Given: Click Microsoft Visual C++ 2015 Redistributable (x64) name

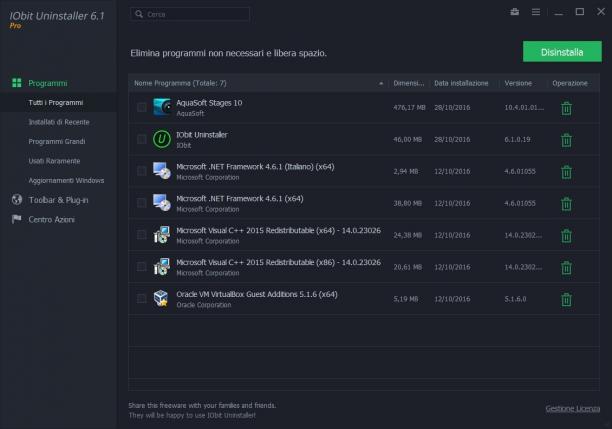Looking at the screenshot, I should pyautogui.click(x=278, y=230).
